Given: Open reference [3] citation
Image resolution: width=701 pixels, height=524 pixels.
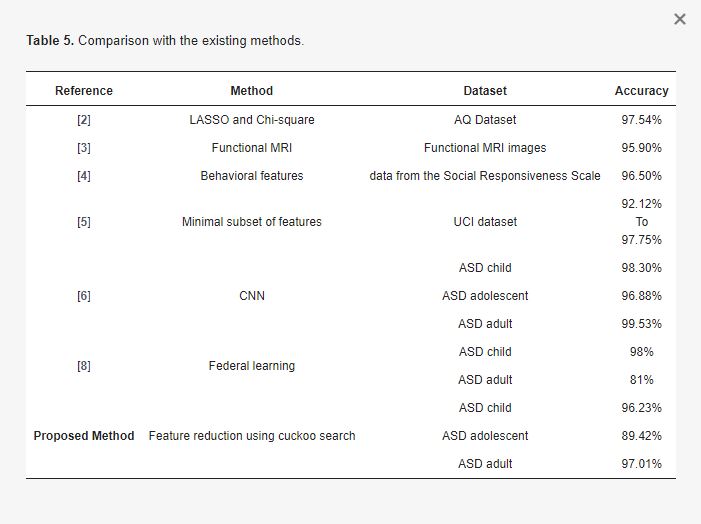Looking at the screenshot, I should pyautogui.click(x=84, y=148).
